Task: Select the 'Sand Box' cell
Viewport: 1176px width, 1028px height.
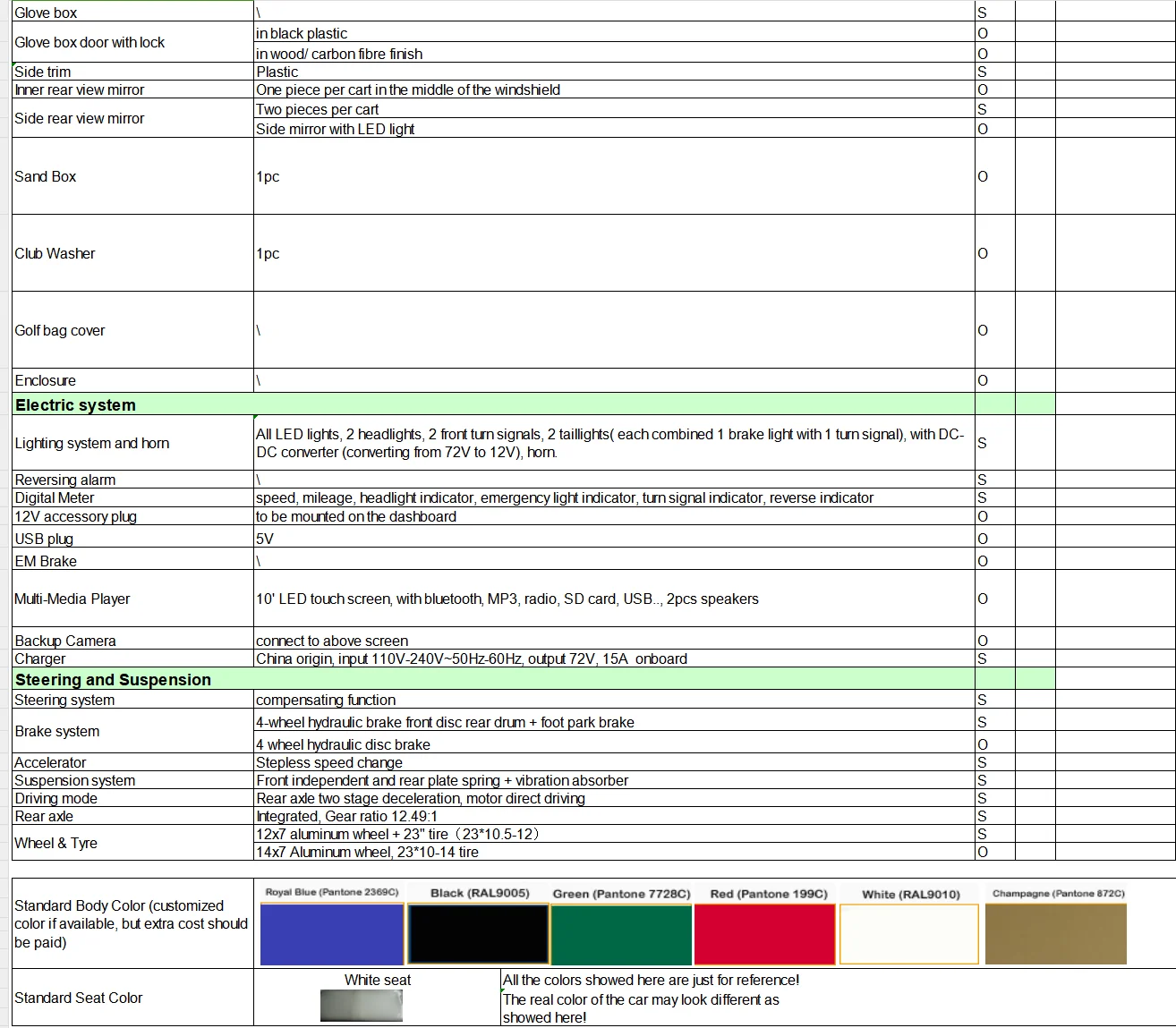Action: click(132, 176)
